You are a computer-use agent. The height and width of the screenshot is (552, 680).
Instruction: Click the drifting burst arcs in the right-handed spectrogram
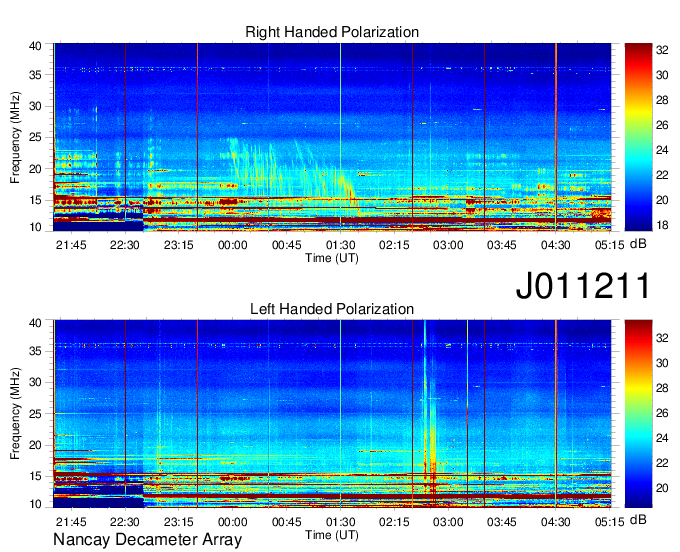295,171
